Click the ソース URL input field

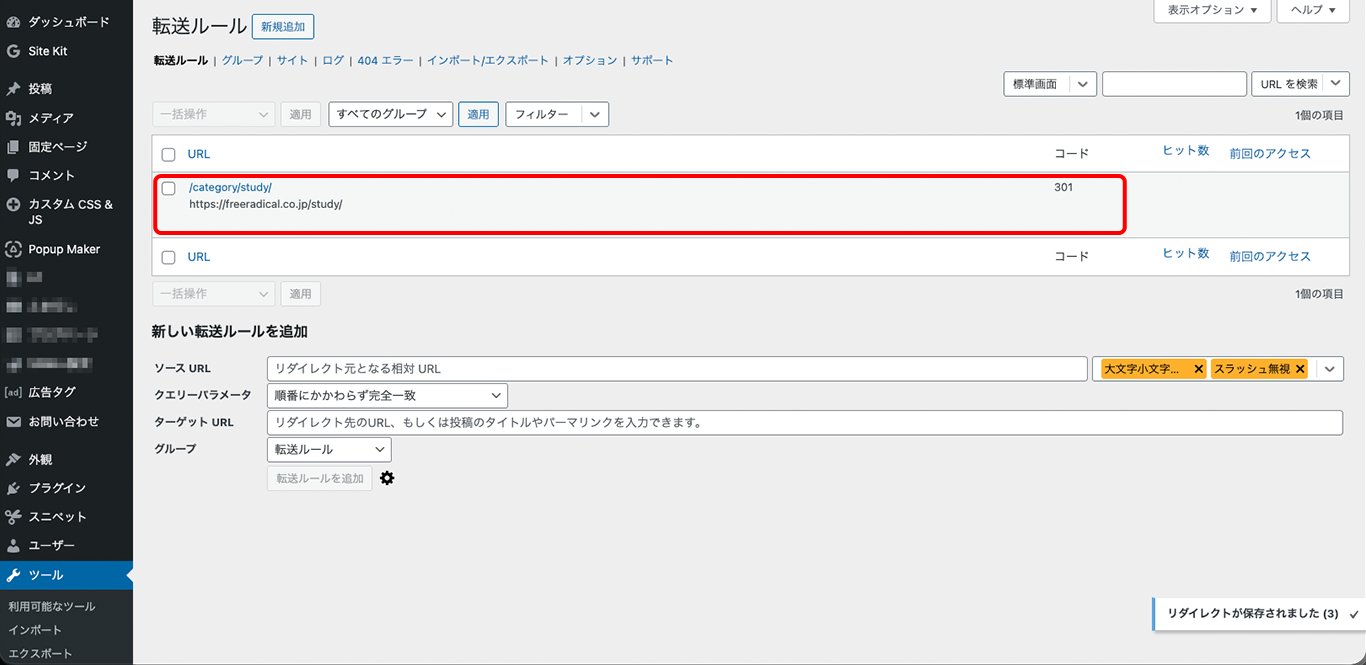point(676,369)
